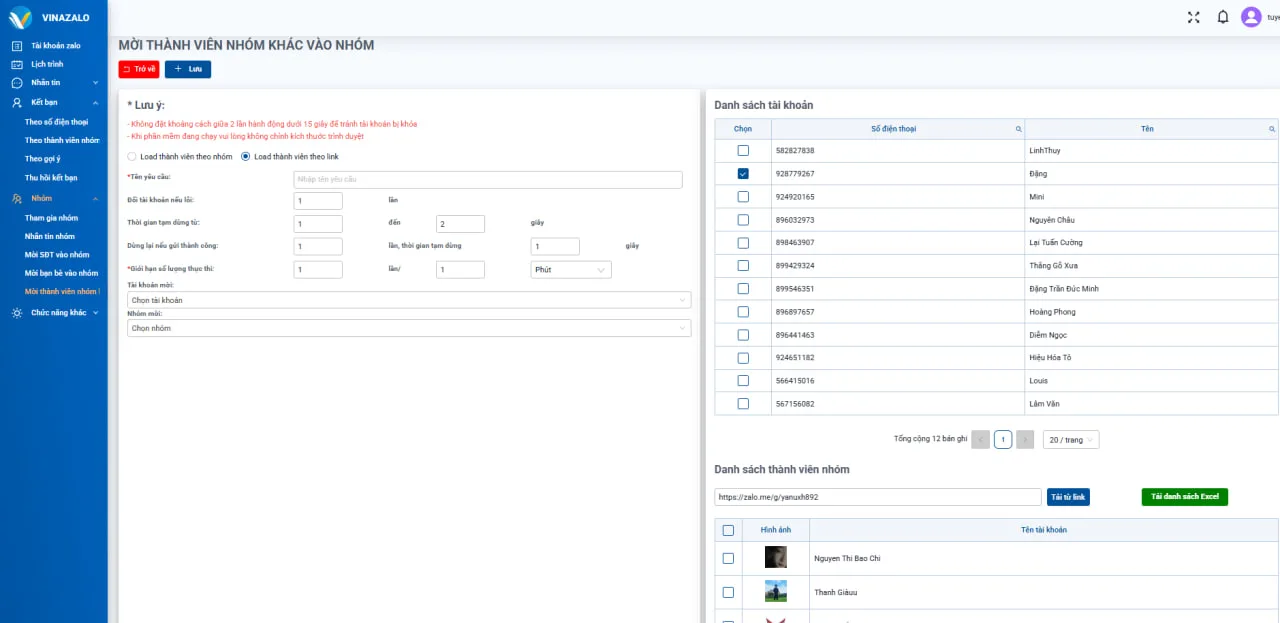Open the notifications bell

[x=1222, y=17]
